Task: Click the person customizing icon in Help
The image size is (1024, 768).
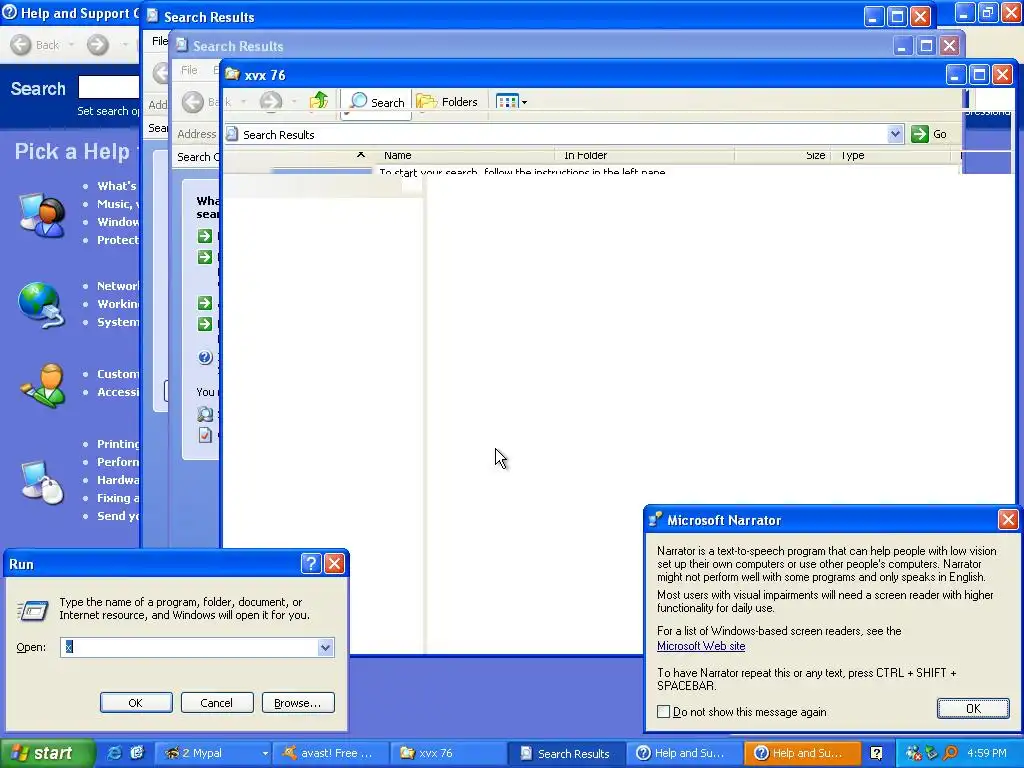Action: 43,385
